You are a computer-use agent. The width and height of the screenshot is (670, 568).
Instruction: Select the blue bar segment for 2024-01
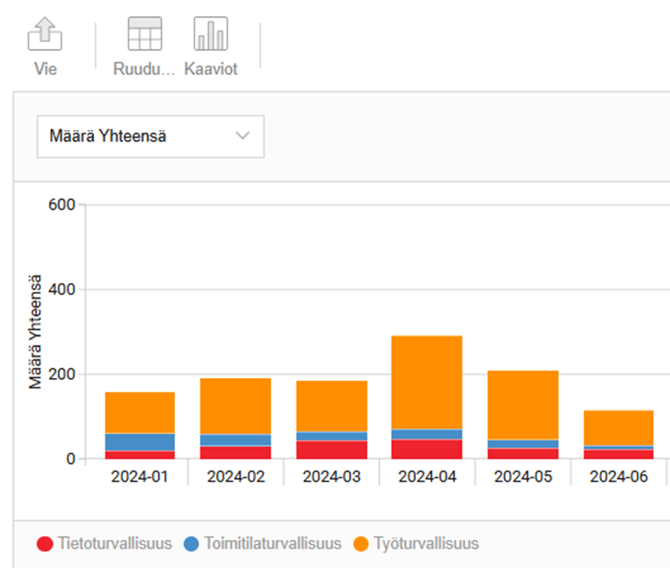(x=140, y=442)
